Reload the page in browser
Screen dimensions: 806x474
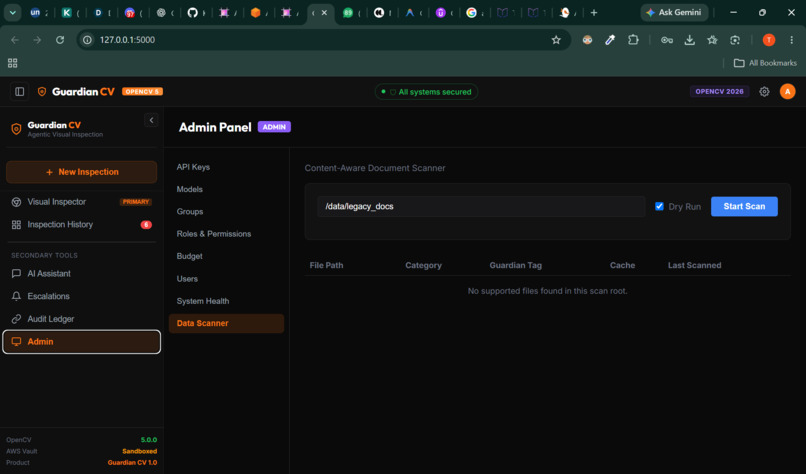[x=60, y=40]
